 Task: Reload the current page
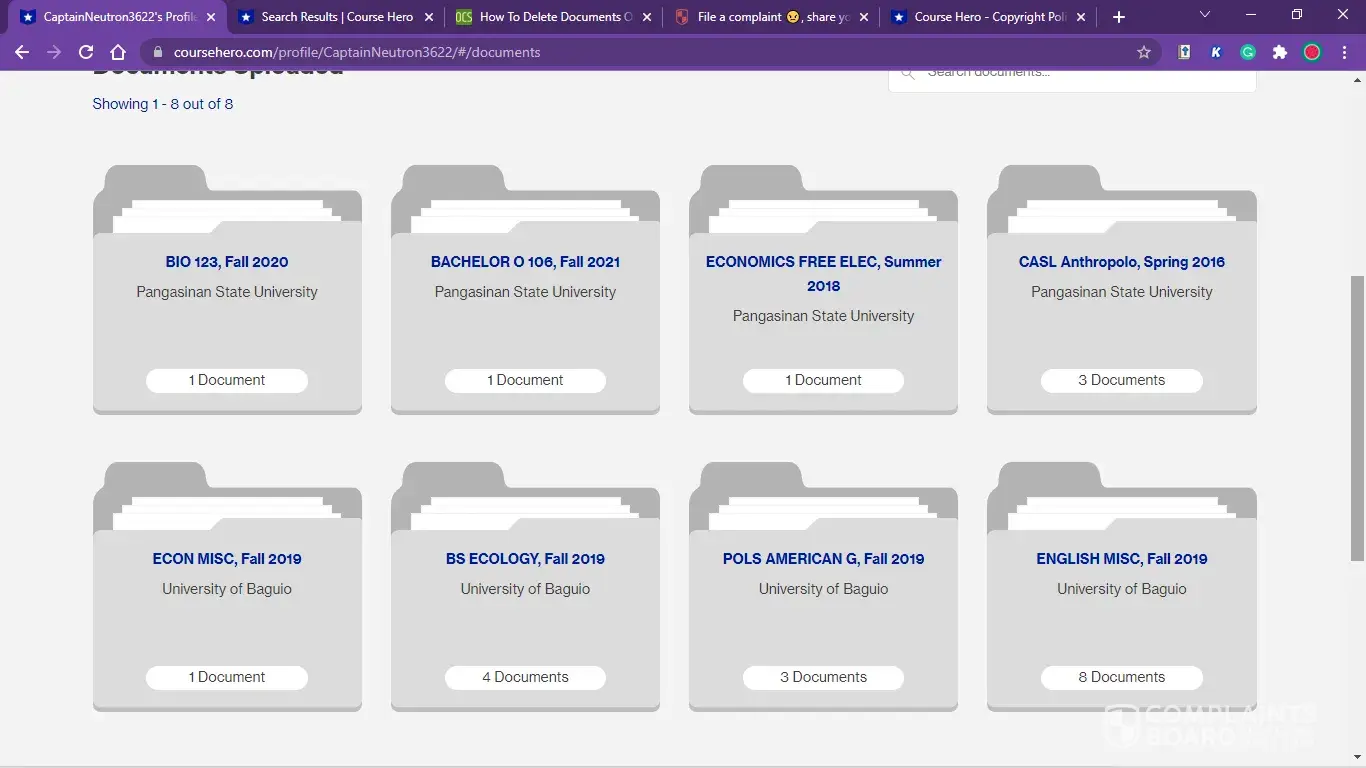click(x=86, y=52)
